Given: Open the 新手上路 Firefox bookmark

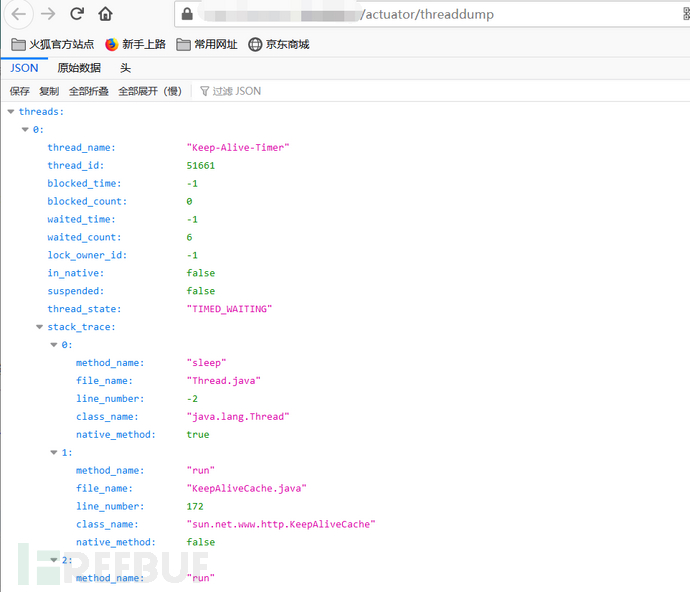Looking at the screenshot, I should (x=135, y=44).
